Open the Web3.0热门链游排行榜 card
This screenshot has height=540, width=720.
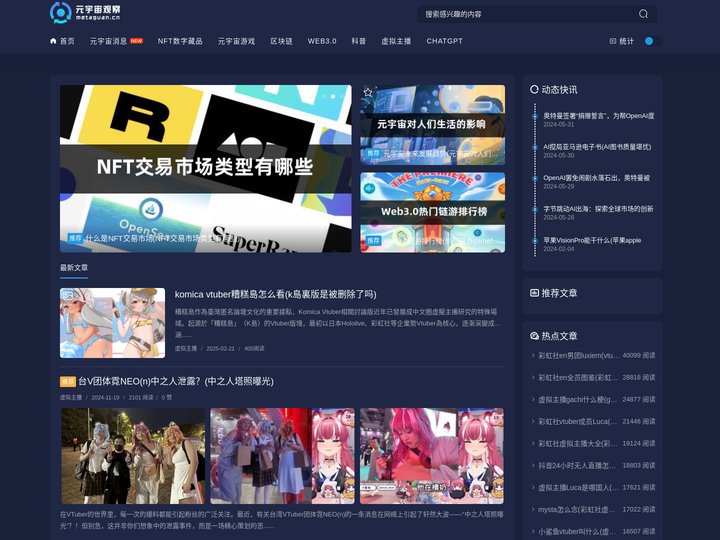433,212
